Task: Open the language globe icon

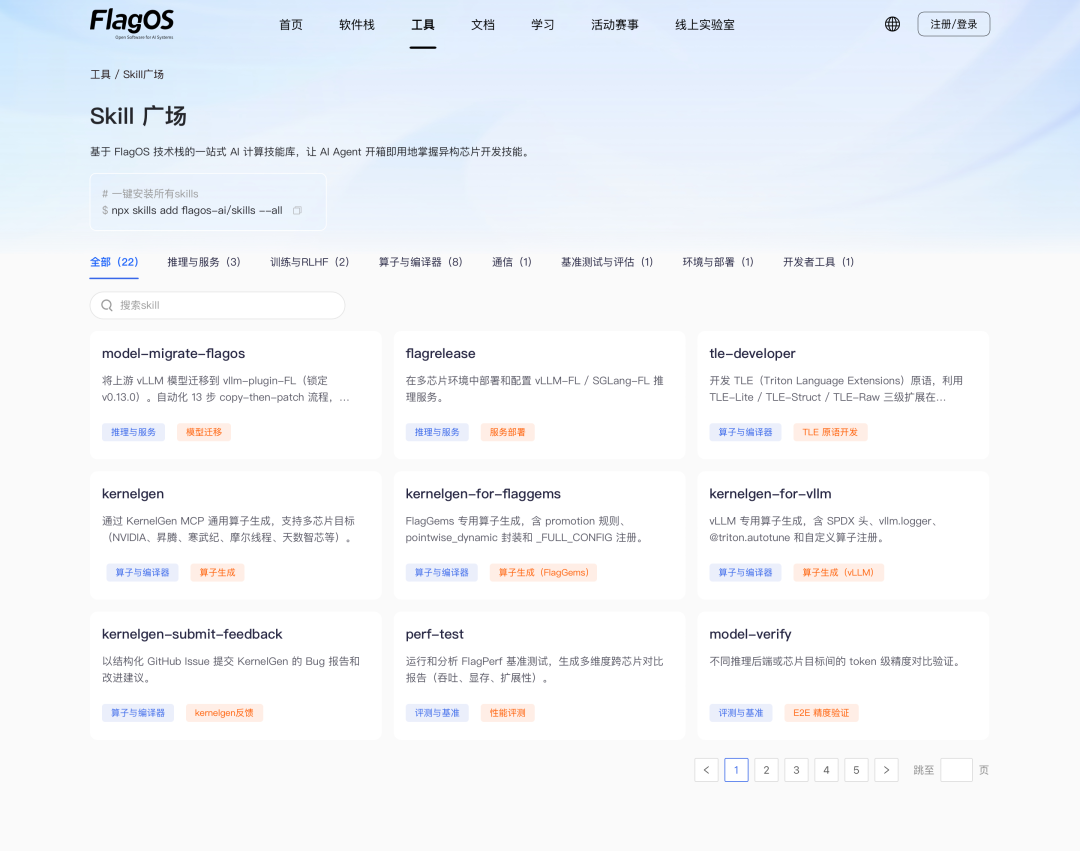Action: (x=892, y=24)
